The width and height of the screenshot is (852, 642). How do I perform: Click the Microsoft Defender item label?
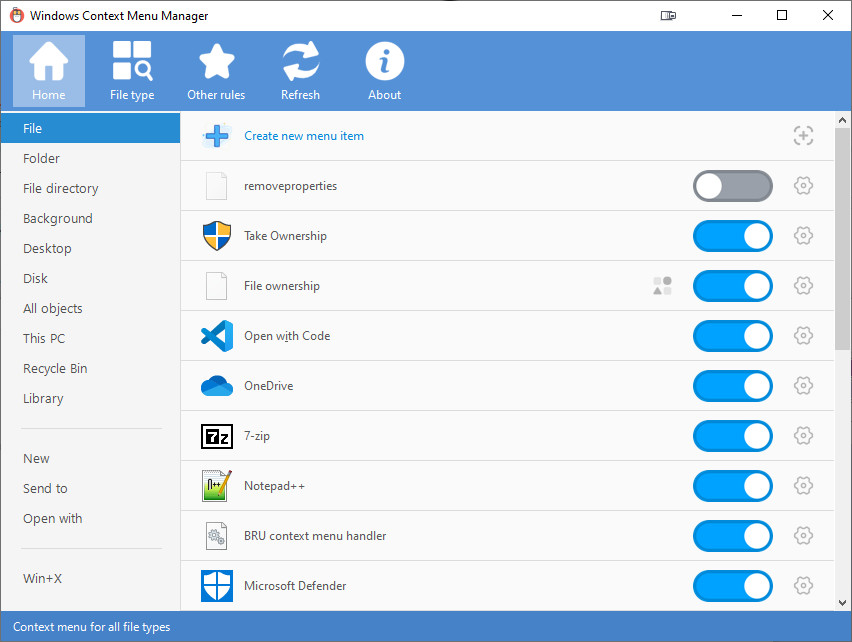point(295,586)
